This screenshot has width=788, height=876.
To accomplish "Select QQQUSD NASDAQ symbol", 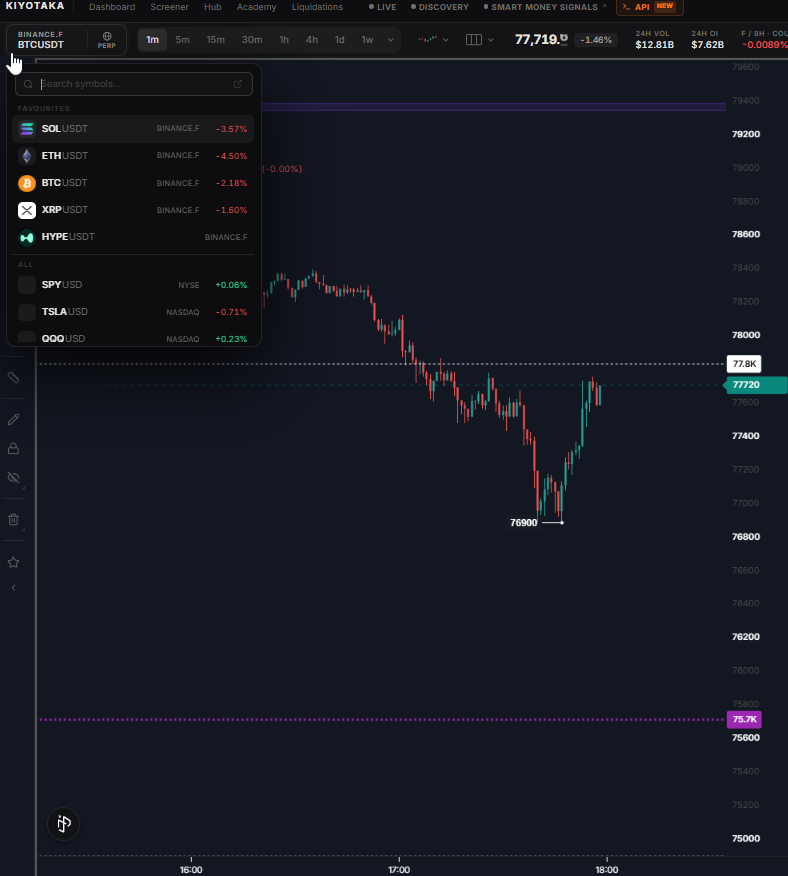I will click(133, 339).
